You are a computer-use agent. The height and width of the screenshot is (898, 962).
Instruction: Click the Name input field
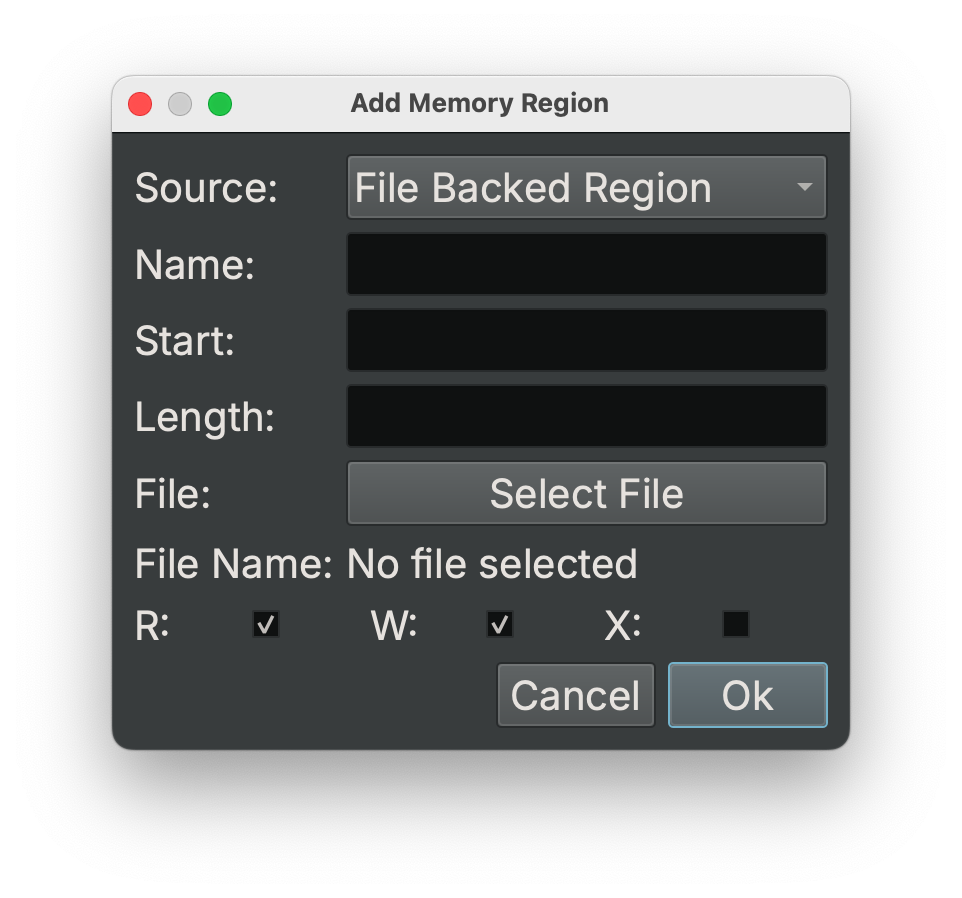586,263
